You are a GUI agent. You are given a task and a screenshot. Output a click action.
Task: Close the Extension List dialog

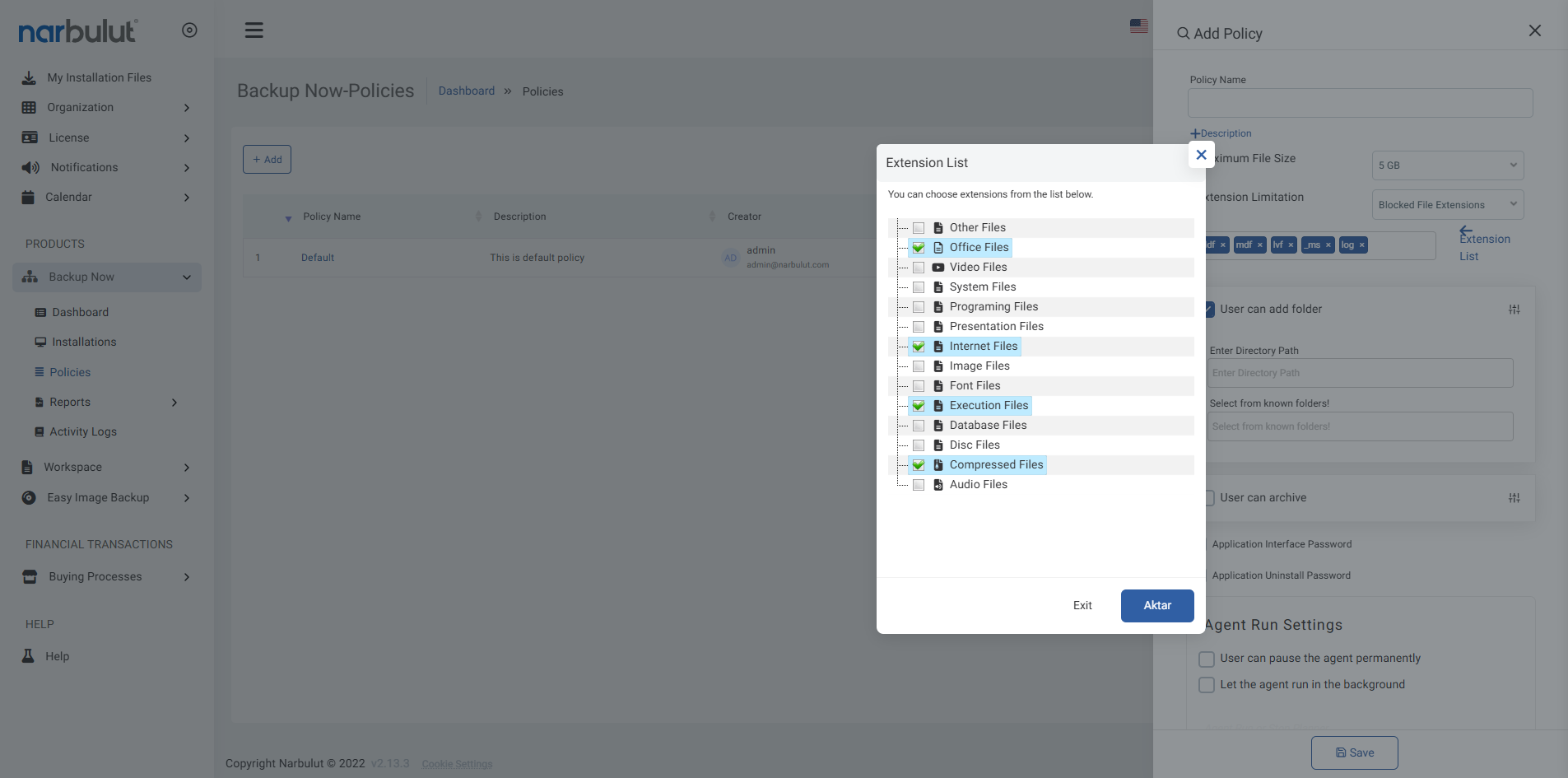pos(1201,155)
